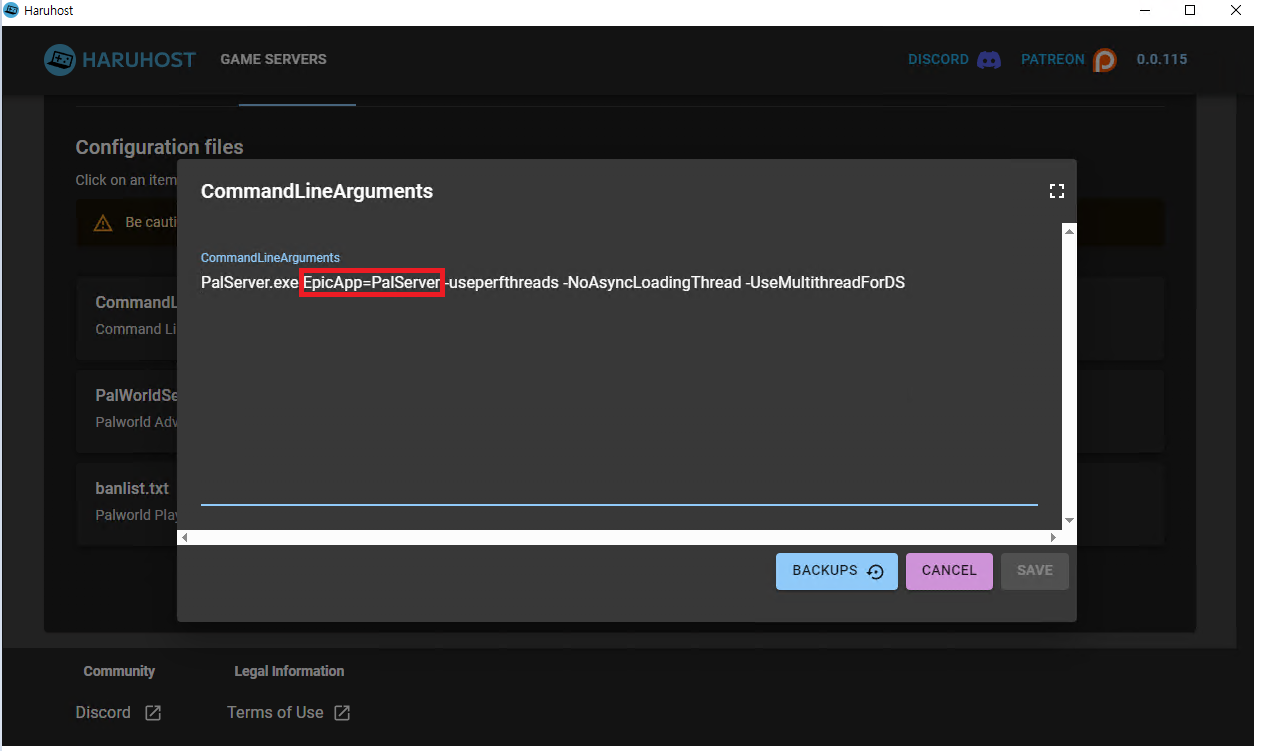Click the restore clock icon on Backups
This screenshot has height=751, width=1263.
[x=875, y=572]
